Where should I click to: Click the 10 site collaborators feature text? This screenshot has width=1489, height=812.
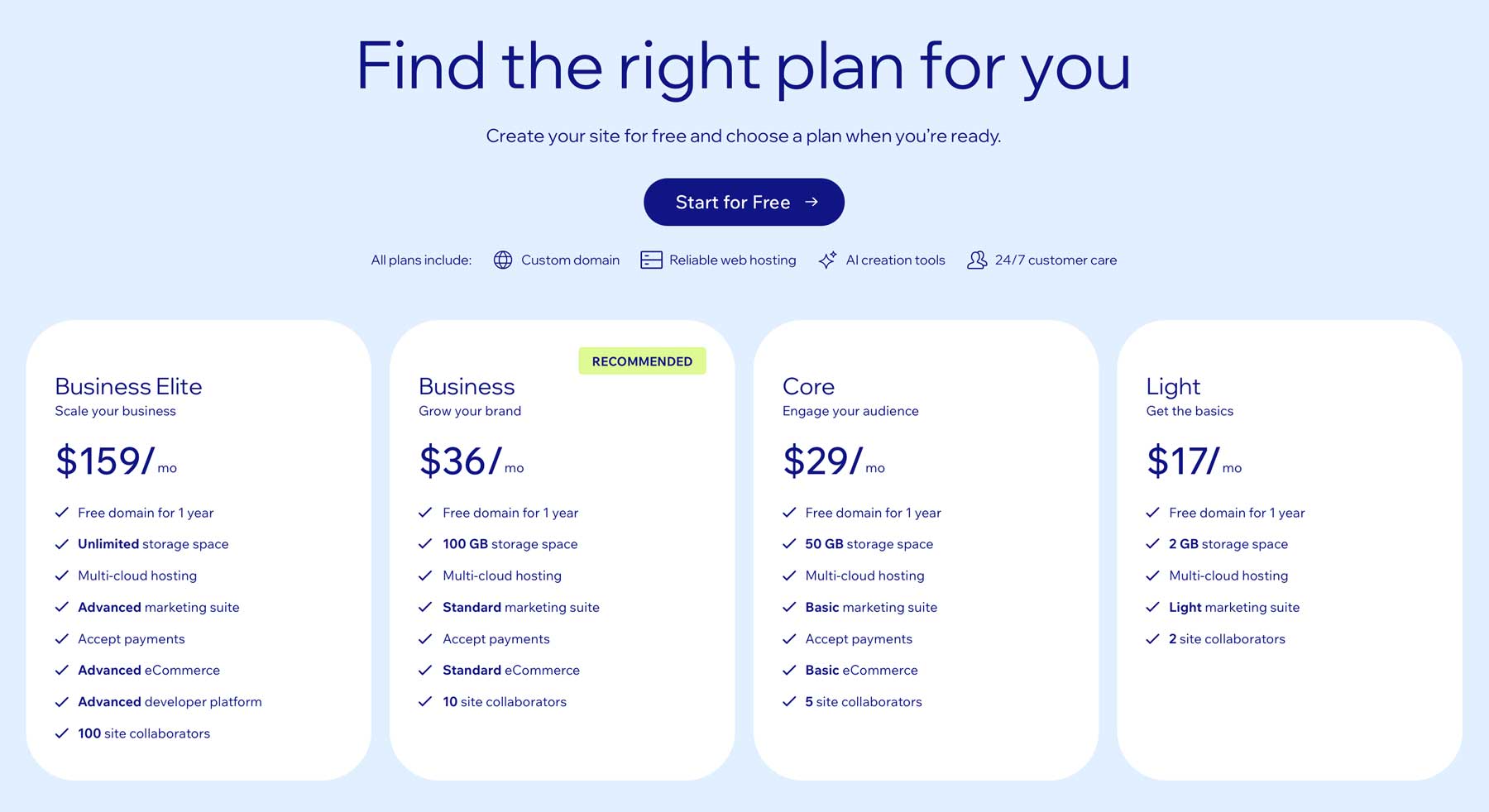click(x=504, y=701)
